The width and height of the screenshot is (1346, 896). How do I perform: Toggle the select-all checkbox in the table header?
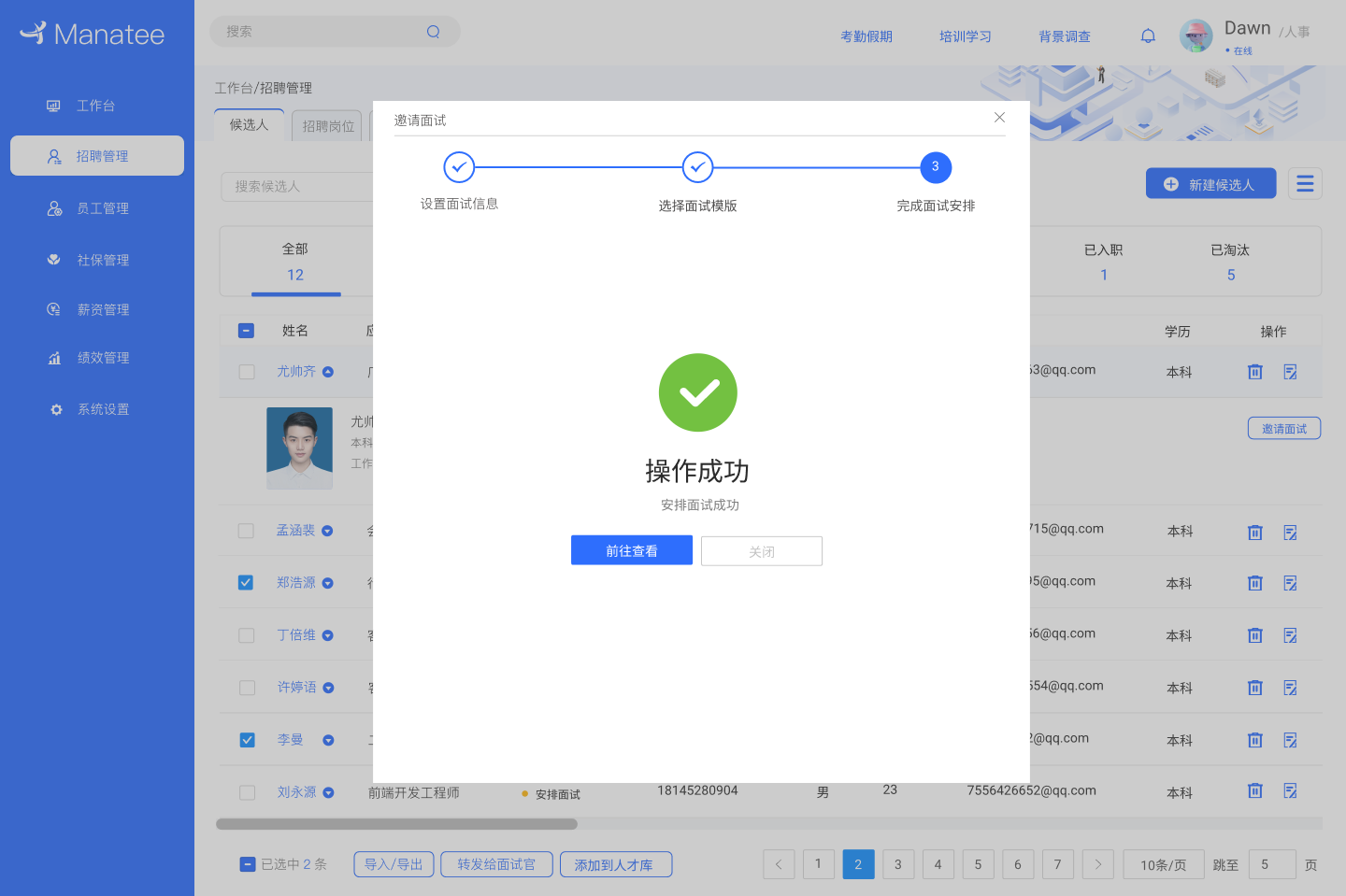(x=246, y=330)
